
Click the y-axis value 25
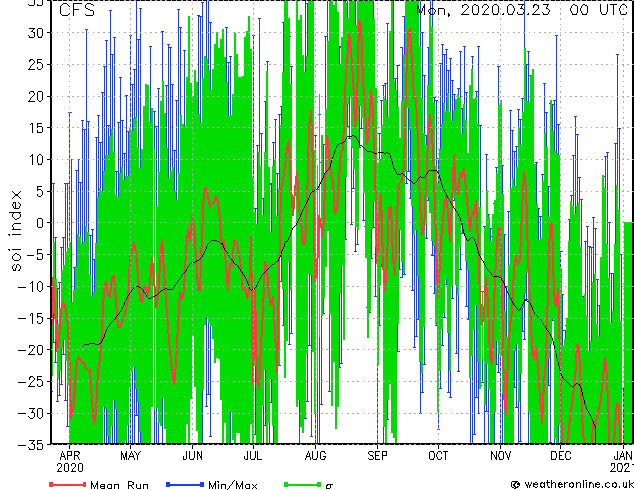coord(36,65)
